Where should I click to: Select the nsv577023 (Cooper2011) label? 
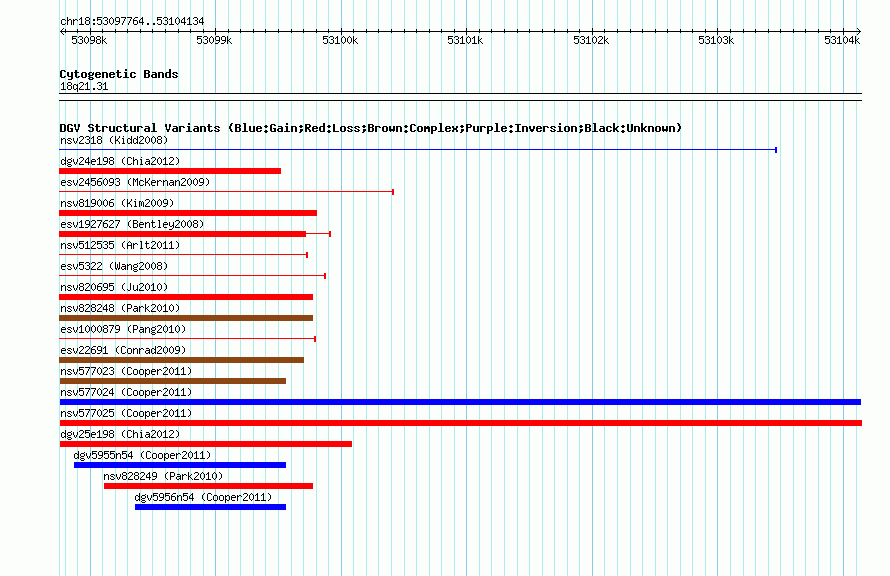point(126,371)
